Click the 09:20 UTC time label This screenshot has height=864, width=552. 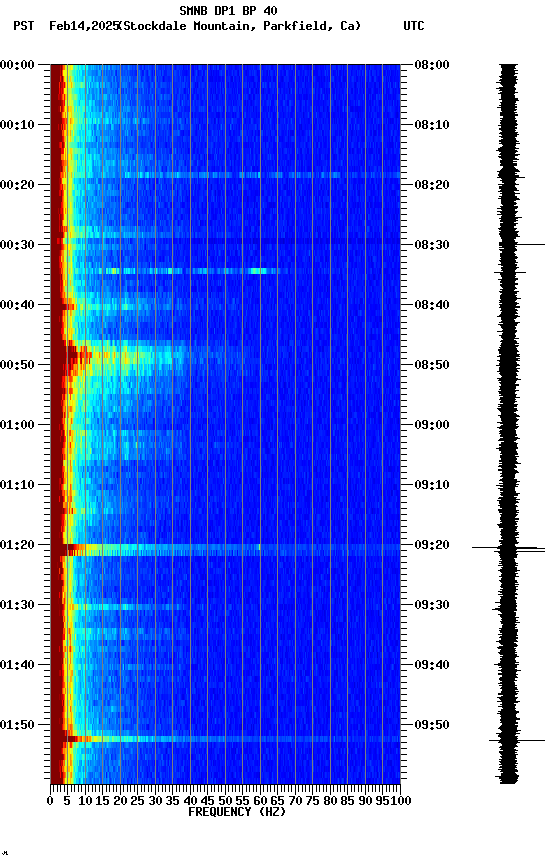pos(432,545)
